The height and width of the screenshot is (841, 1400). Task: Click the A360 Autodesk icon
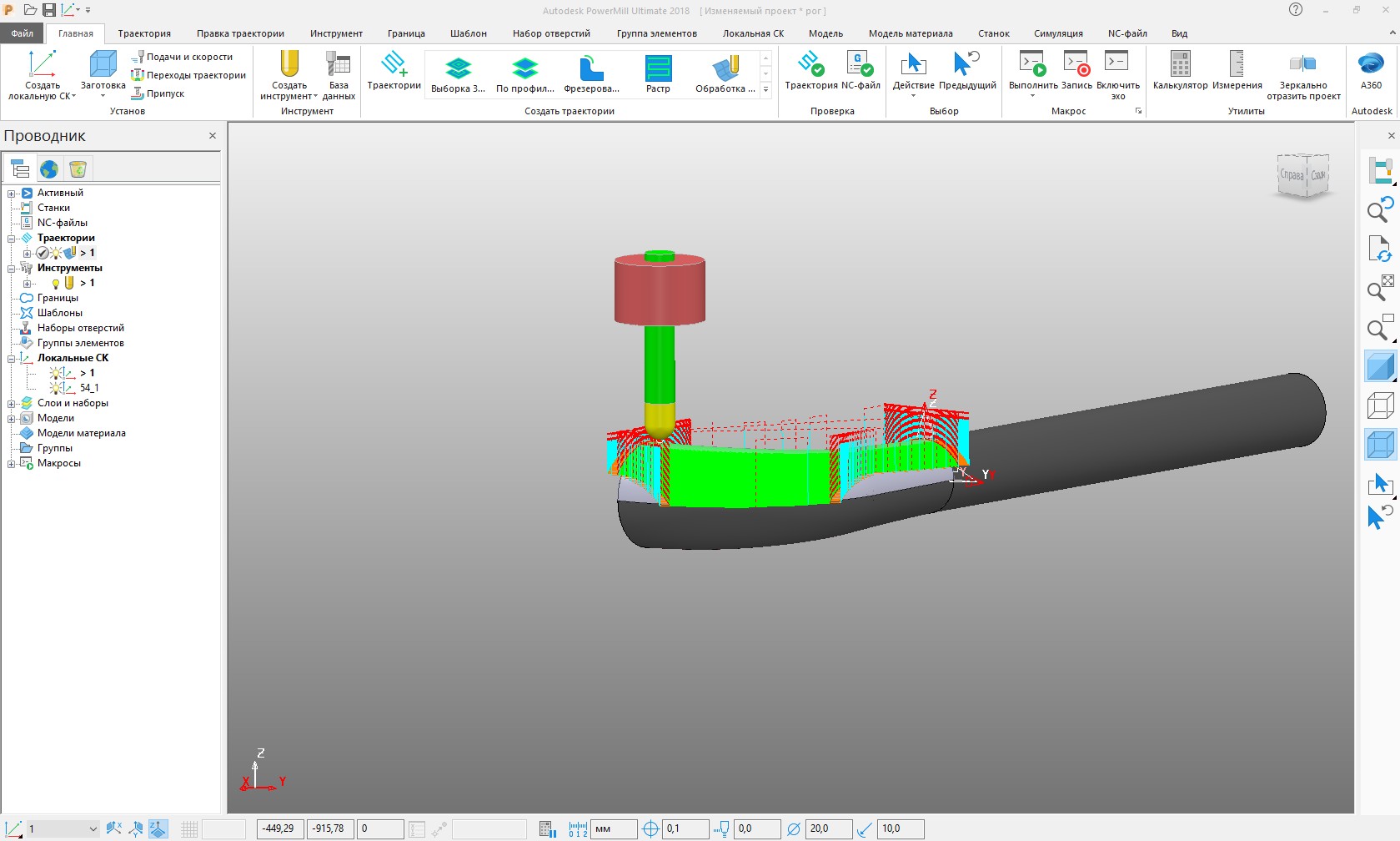1371,65
